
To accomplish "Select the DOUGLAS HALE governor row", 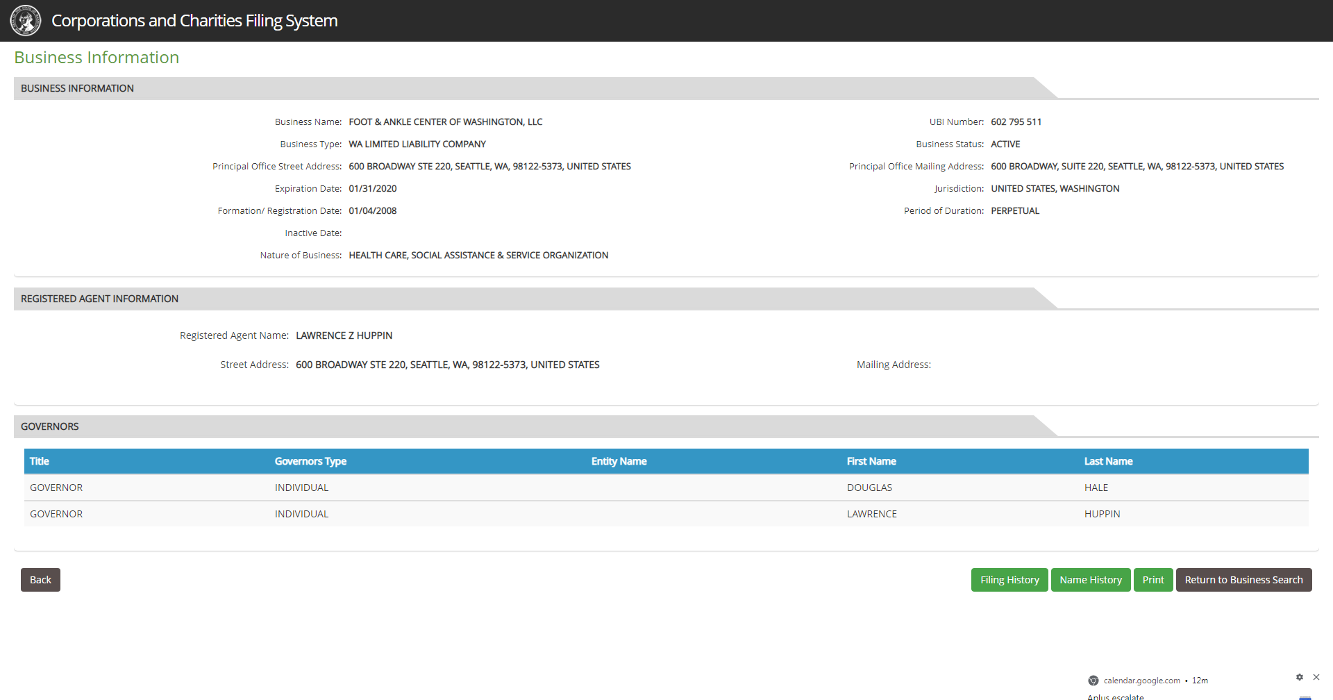I will click(666, 488).
